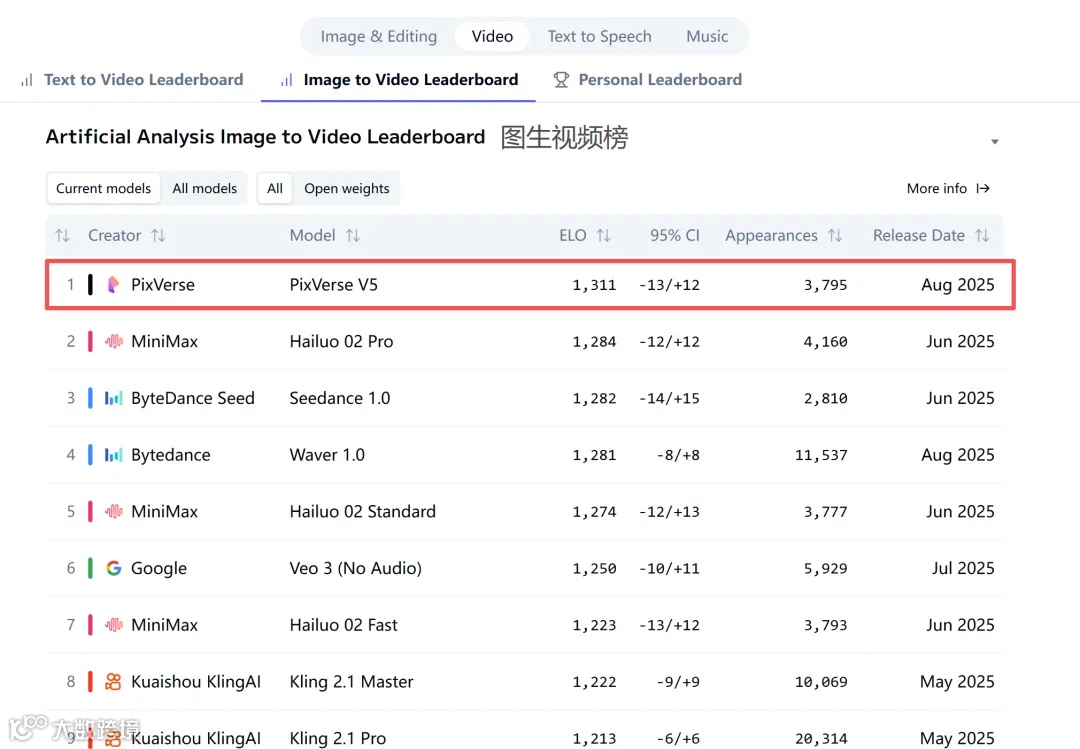Click Bytedance logo in Waver 1.0 row

coord(114,455)
